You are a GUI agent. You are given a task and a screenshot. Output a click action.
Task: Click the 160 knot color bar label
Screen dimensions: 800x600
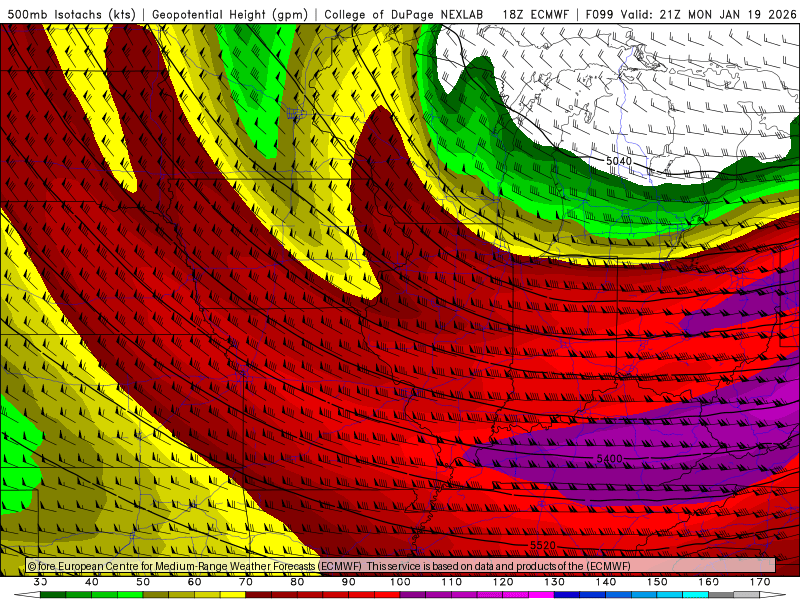pos(709,582)
